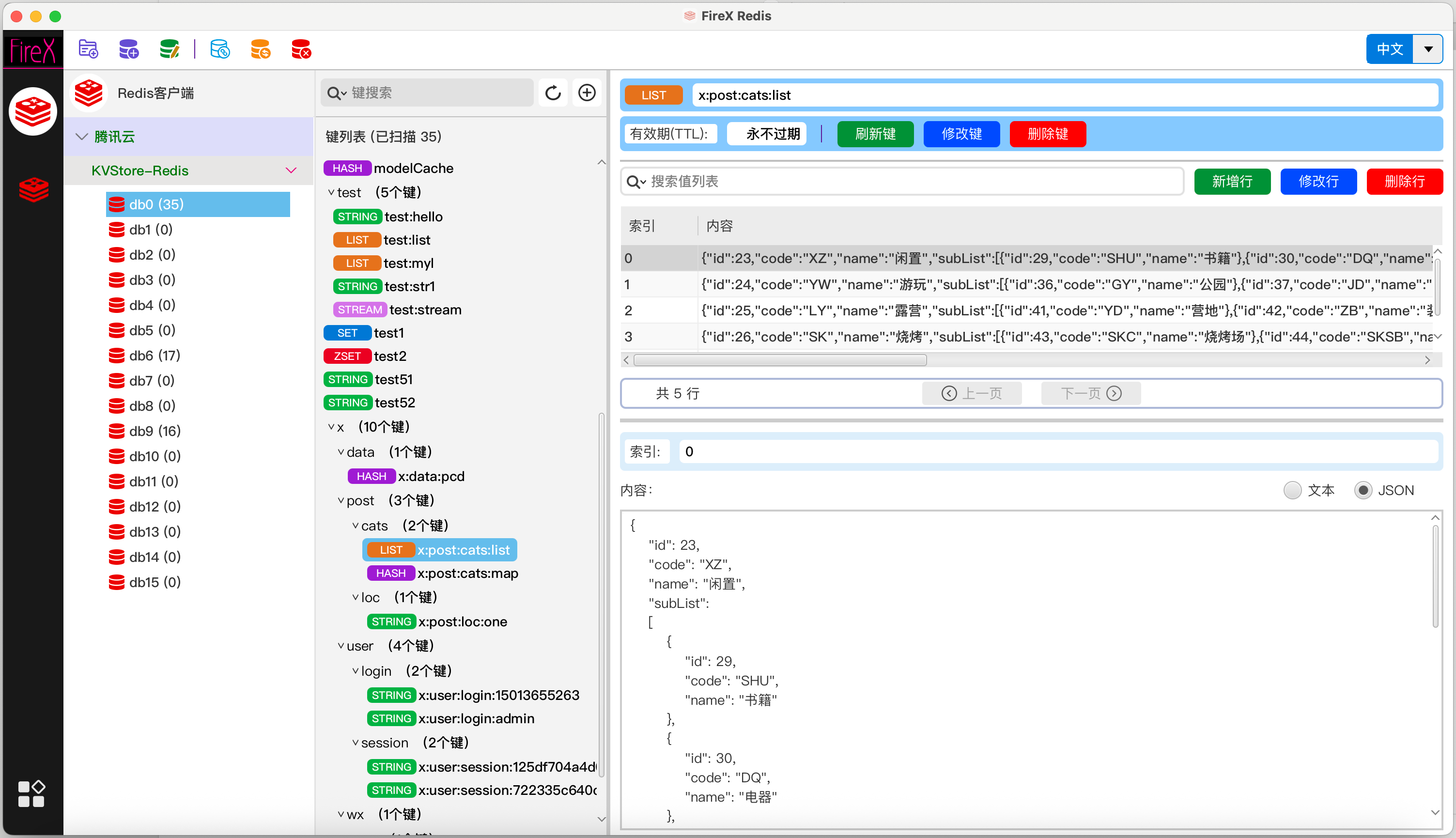Collapse the test (5个键) folder
This screenshot has width=1456, height=838.
(331, 192)
